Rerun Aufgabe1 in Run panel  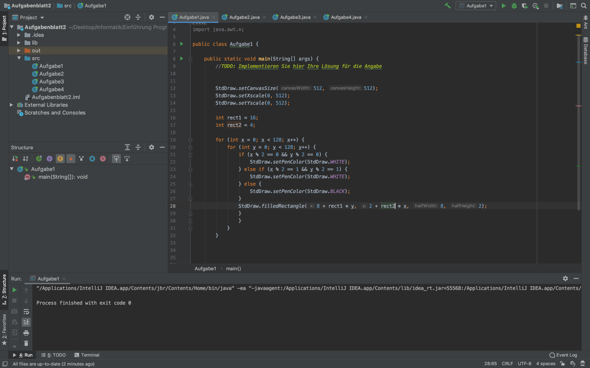point(14,290)
